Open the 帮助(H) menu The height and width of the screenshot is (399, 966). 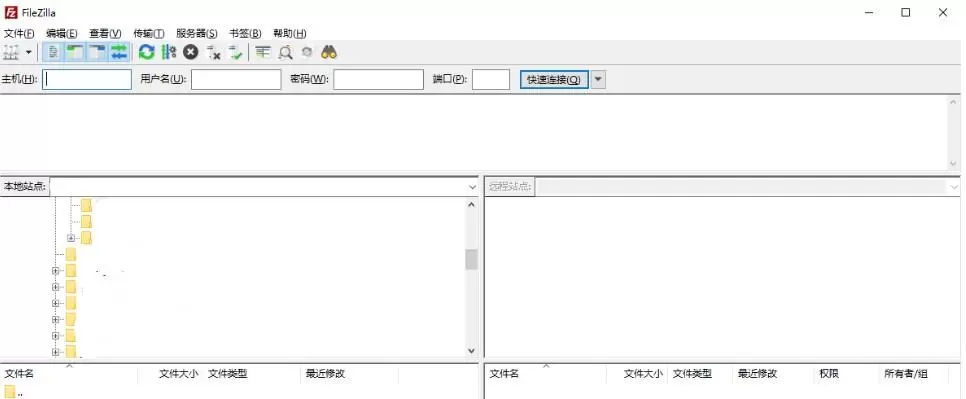(x=290, y=33)
